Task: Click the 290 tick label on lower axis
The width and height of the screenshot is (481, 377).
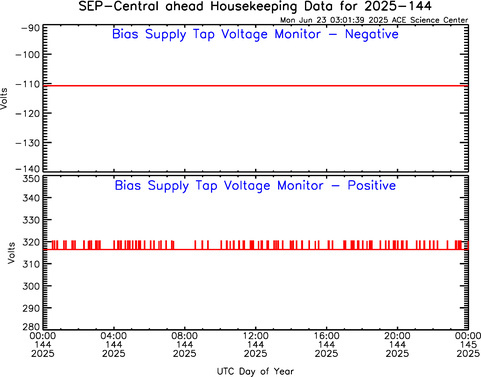Action: click(x=31, y=308)
